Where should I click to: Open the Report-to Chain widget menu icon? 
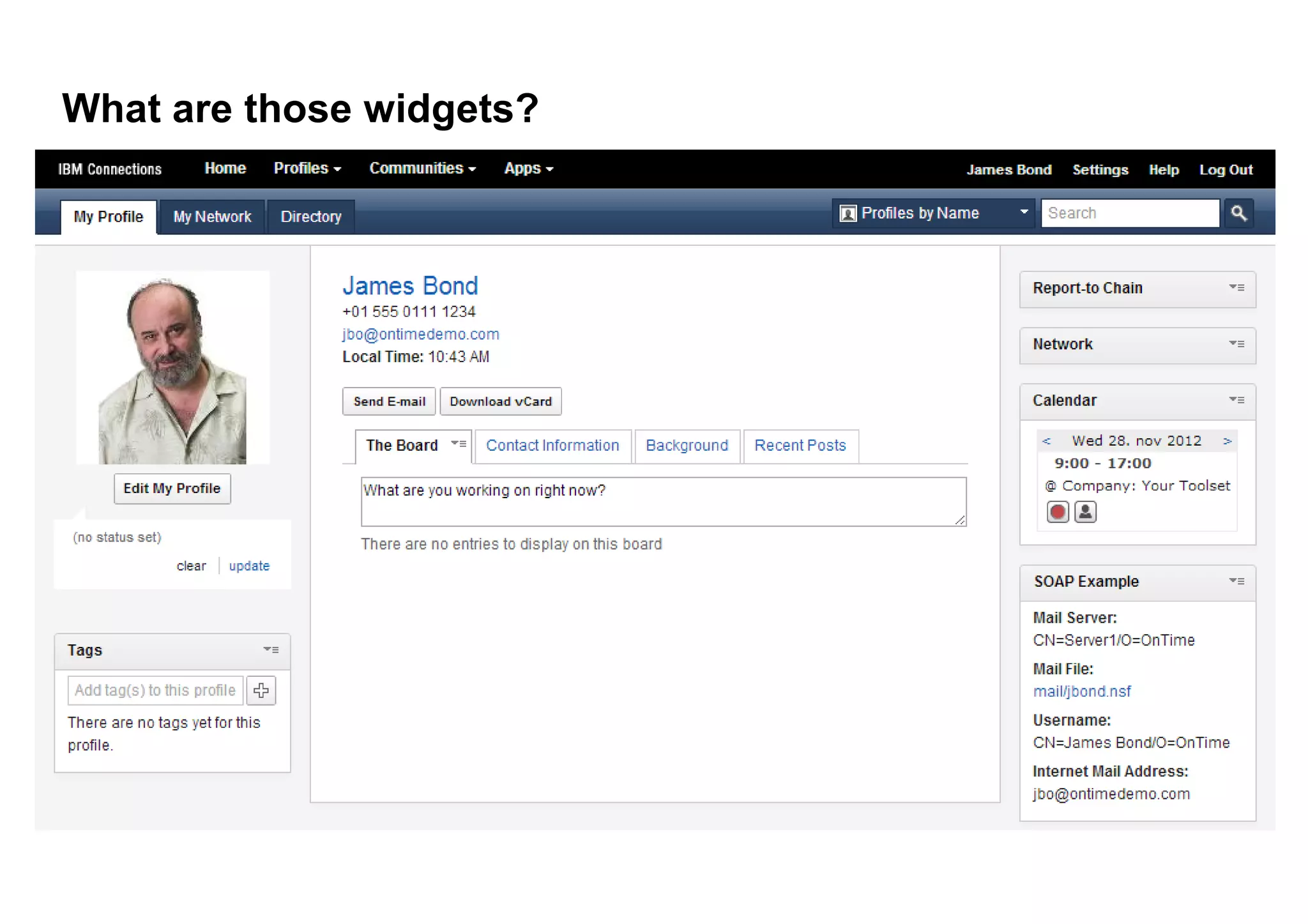click(x=1236, y=288)
